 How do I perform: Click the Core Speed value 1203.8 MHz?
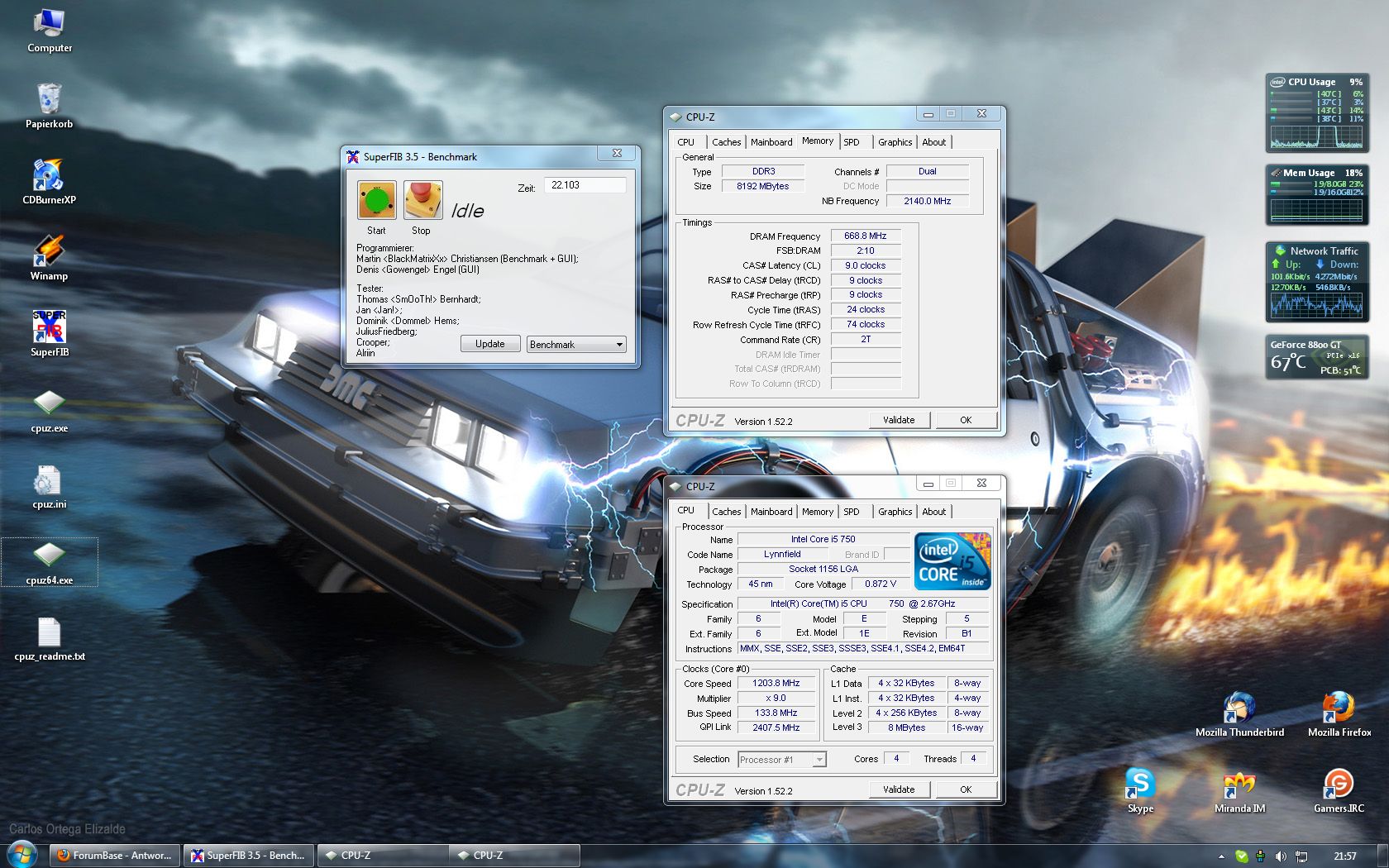pos(776,683)
